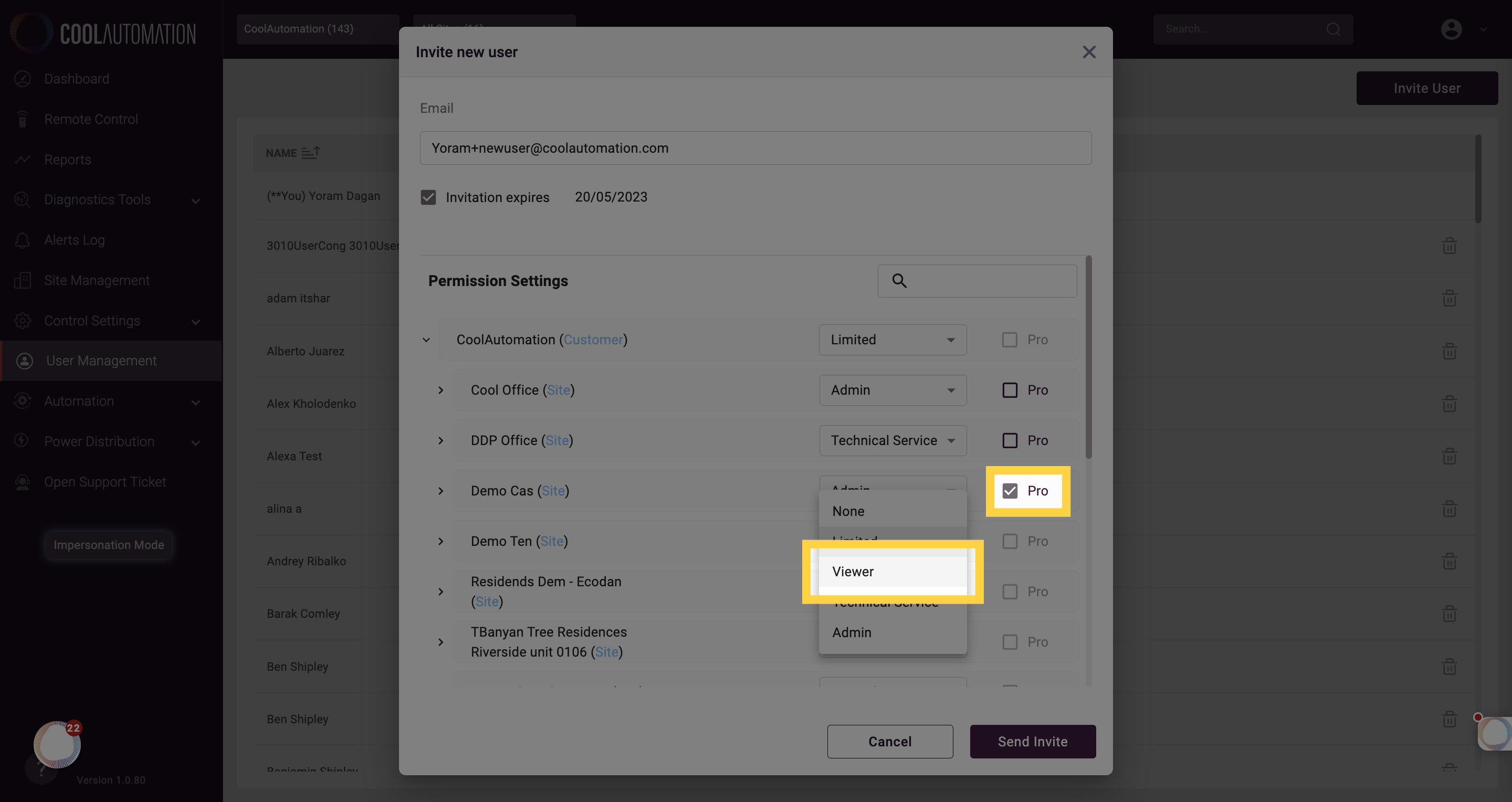
Task: Click the Dashboard sidebar icon
Action: (x=22, y=79)
